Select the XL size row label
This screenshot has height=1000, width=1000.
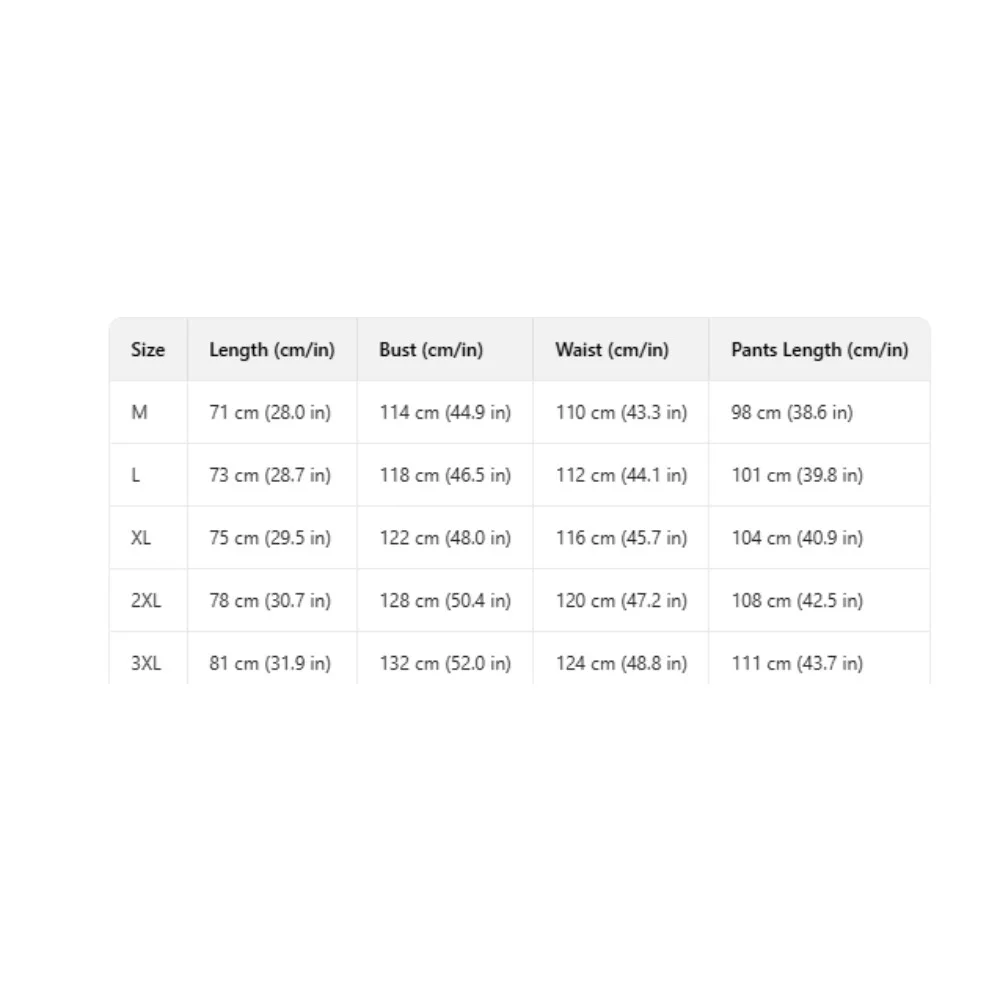coord(141,538)
